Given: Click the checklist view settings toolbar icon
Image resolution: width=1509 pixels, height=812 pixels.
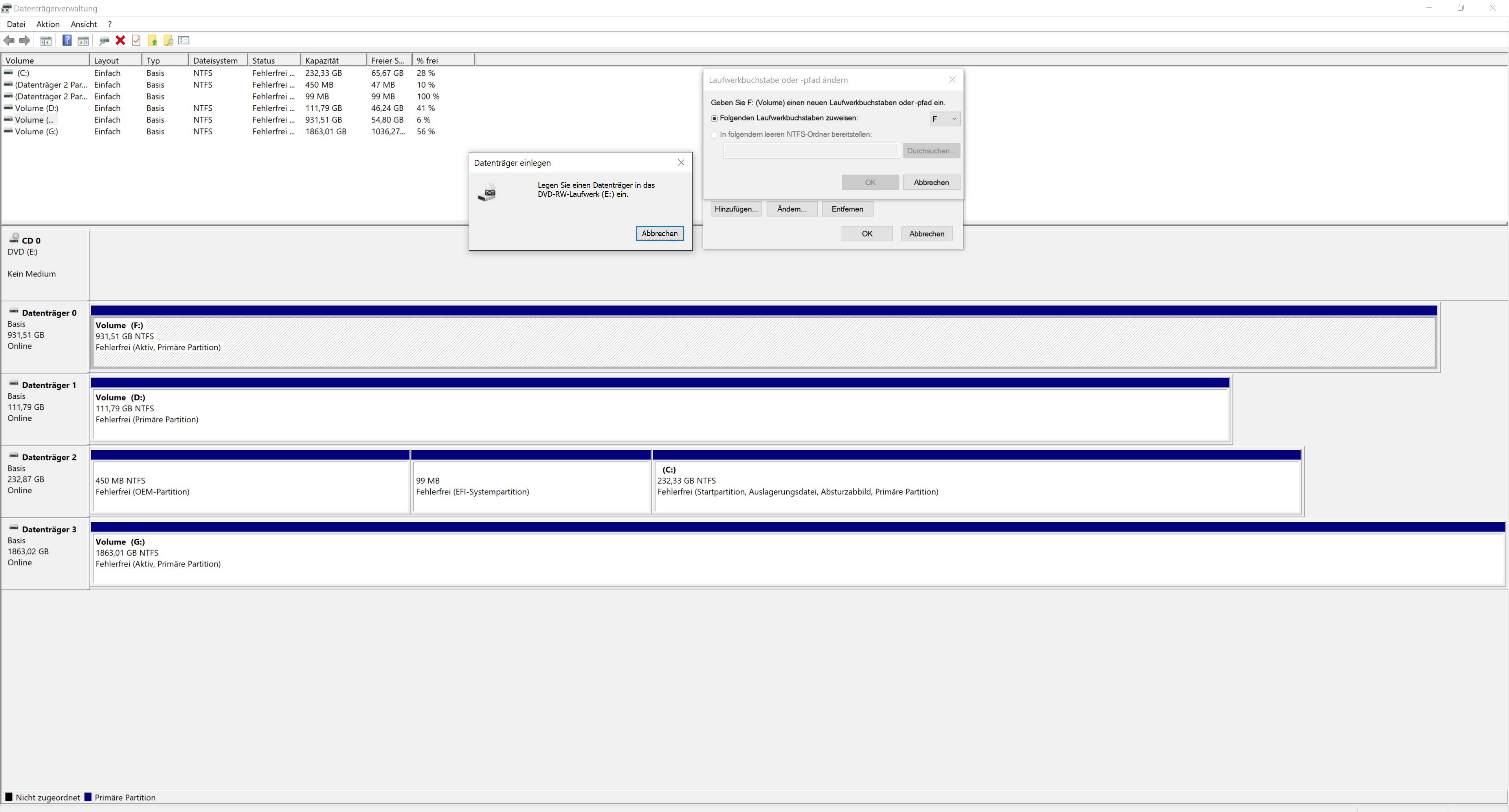Looking at the screenshot, I should click(x=184, y=40).
